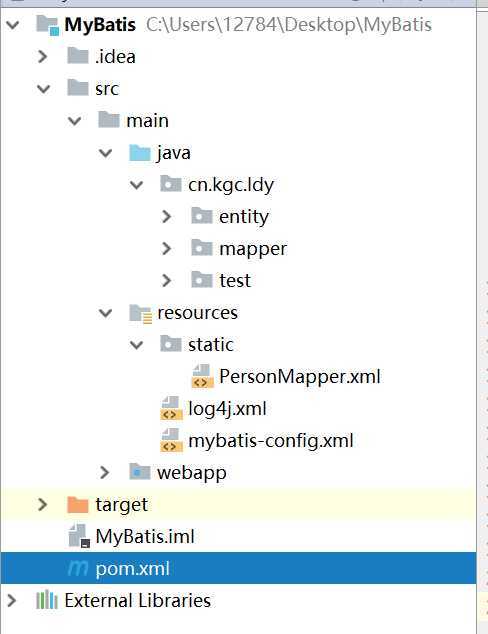The width and height of the screenshot is (488, 634).
Task: Select mybatis-config.xml file
Action: [x=270, y=440]
